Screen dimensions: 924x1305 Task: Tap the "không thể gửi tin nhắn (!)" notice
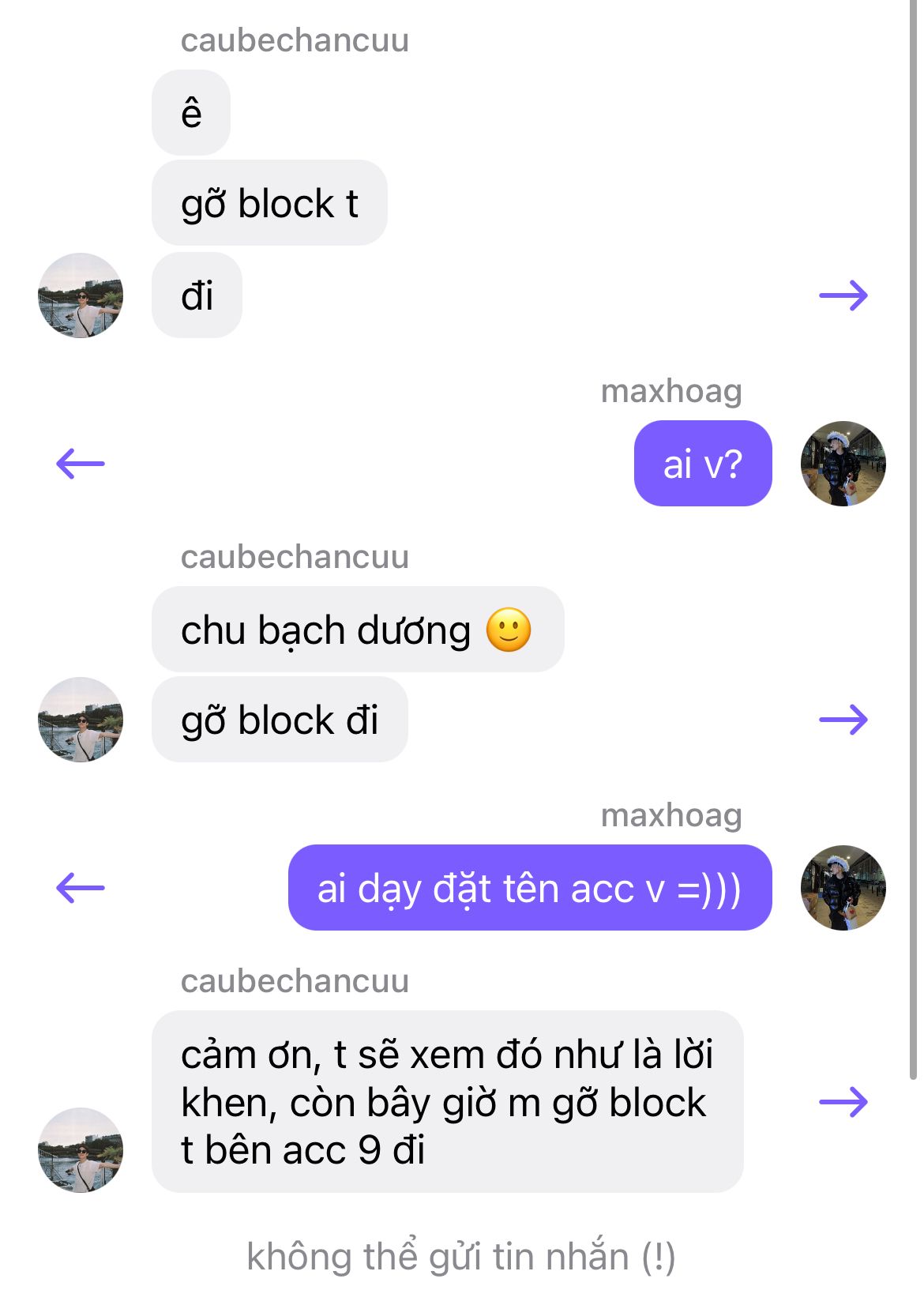coord(461,1257)
